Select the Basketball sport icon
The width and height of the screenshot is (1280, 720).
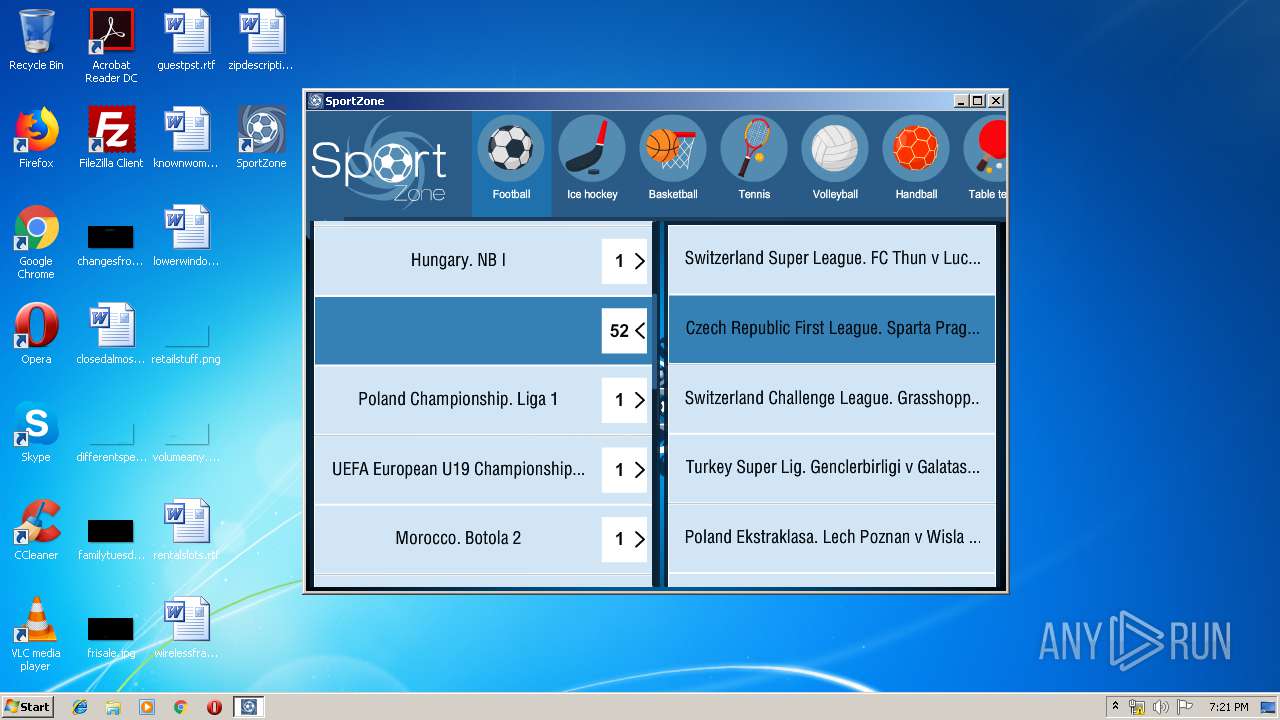point(673,148)
